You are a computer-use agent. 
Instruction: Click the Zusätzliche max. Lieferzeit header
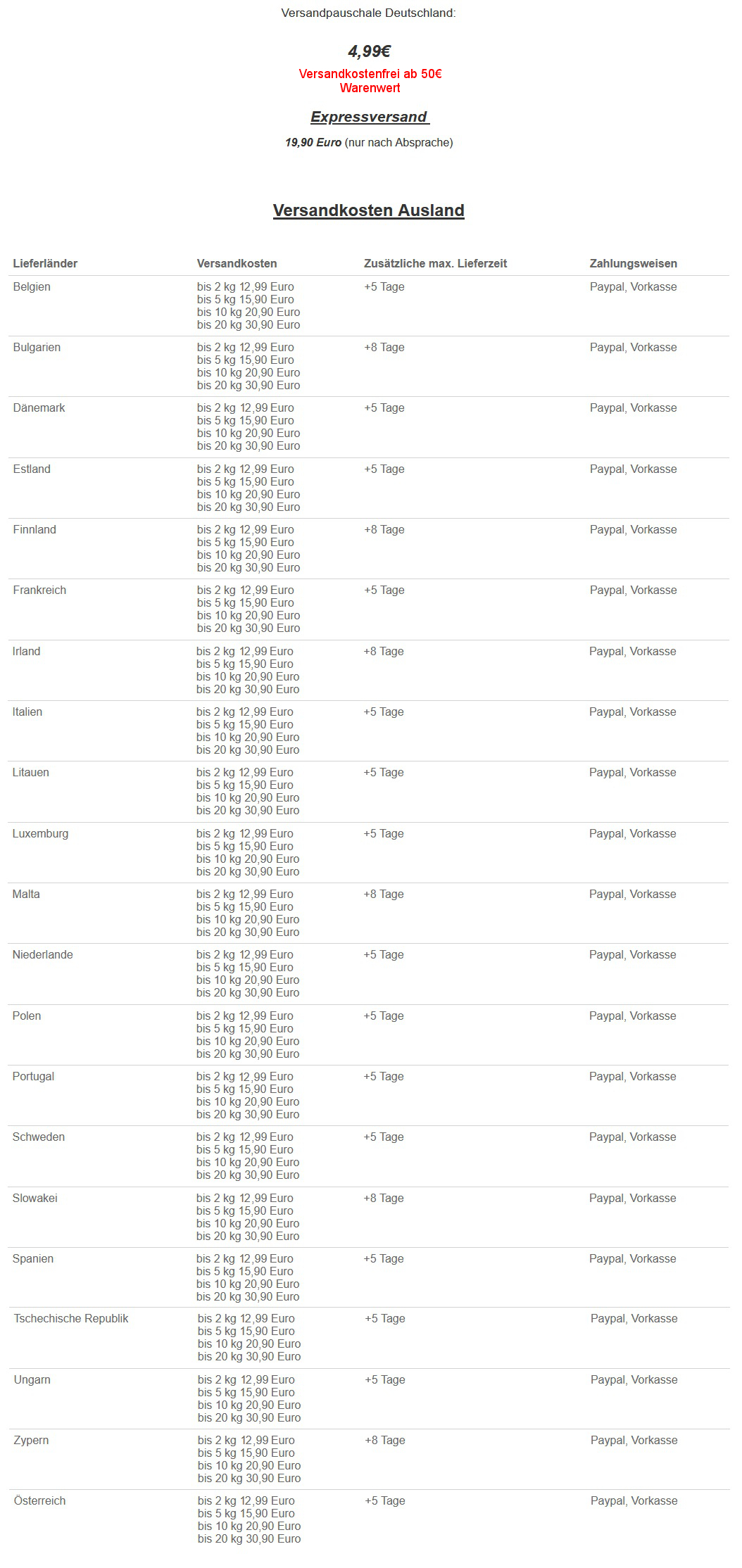[x=435, y=264]
